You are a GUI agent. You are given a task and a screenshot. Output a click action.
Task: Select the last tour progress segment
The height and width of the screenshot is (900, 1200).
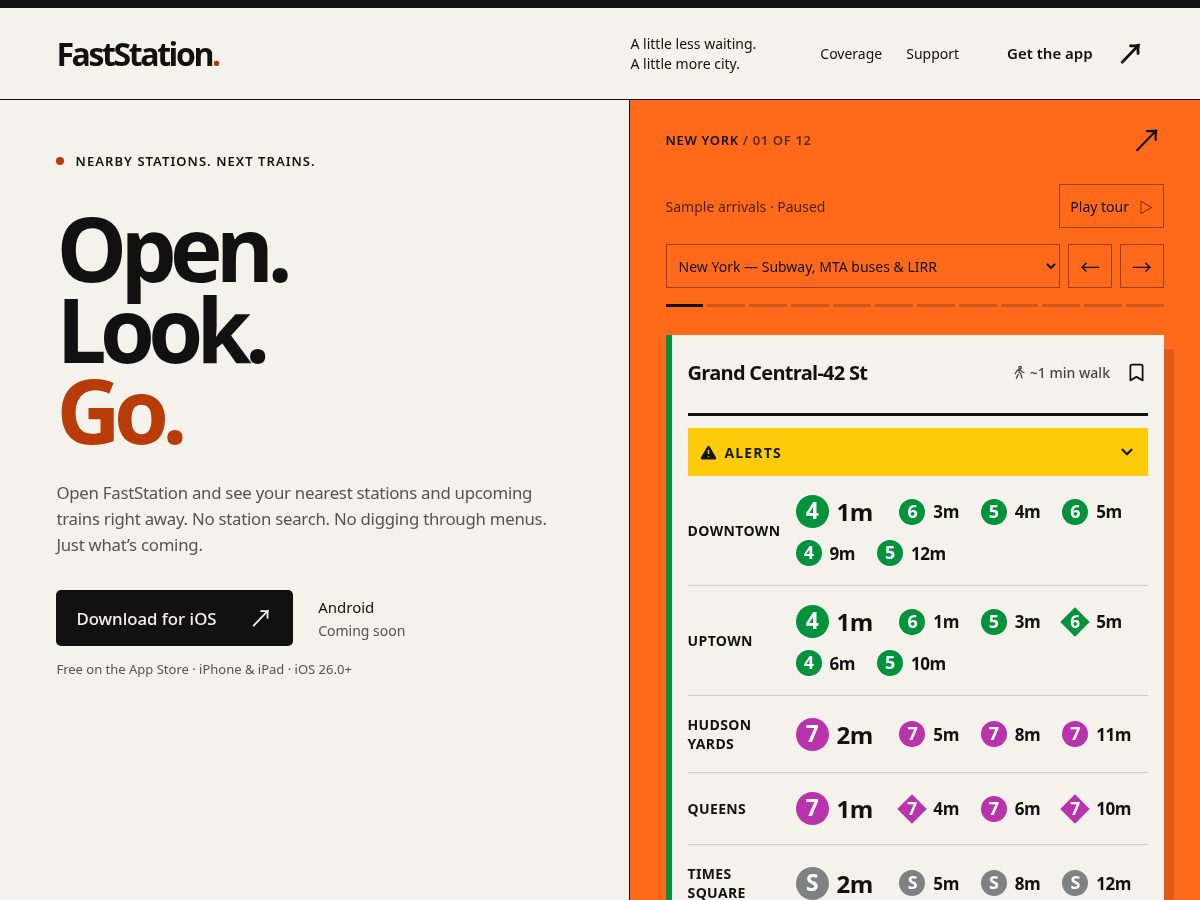click(1145, 305)
